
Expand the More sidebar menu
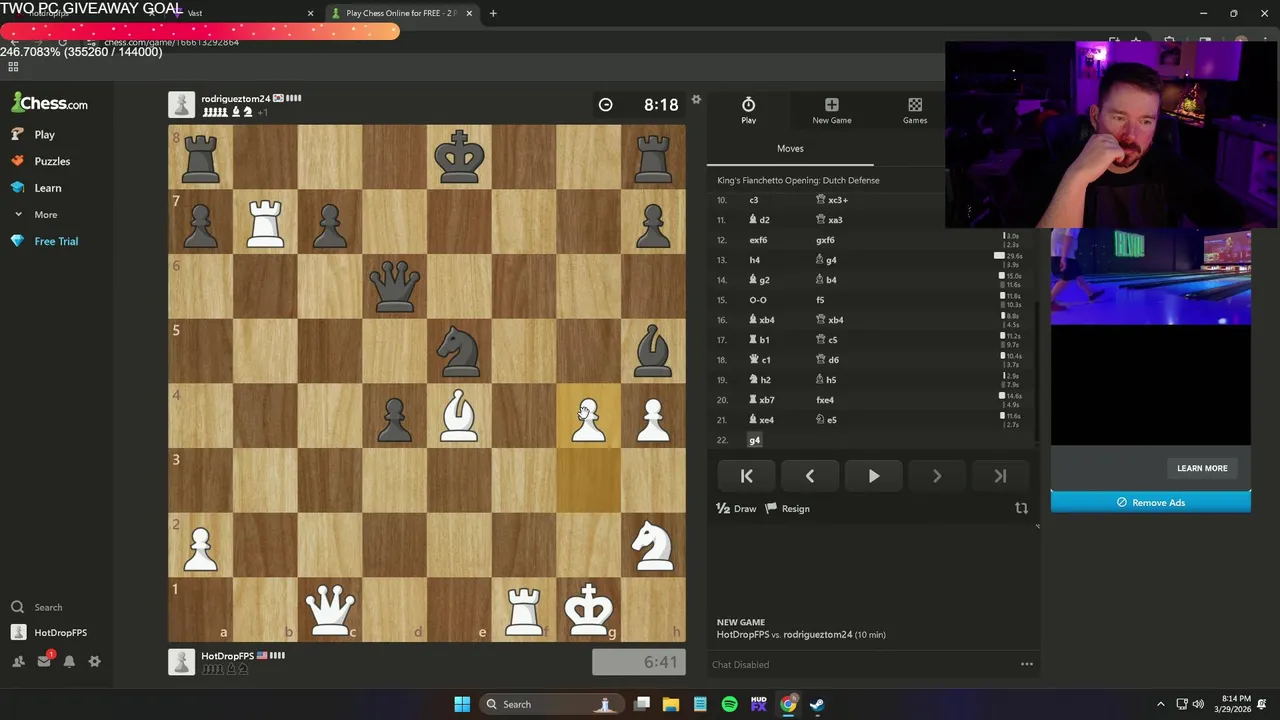coord(35,215)
